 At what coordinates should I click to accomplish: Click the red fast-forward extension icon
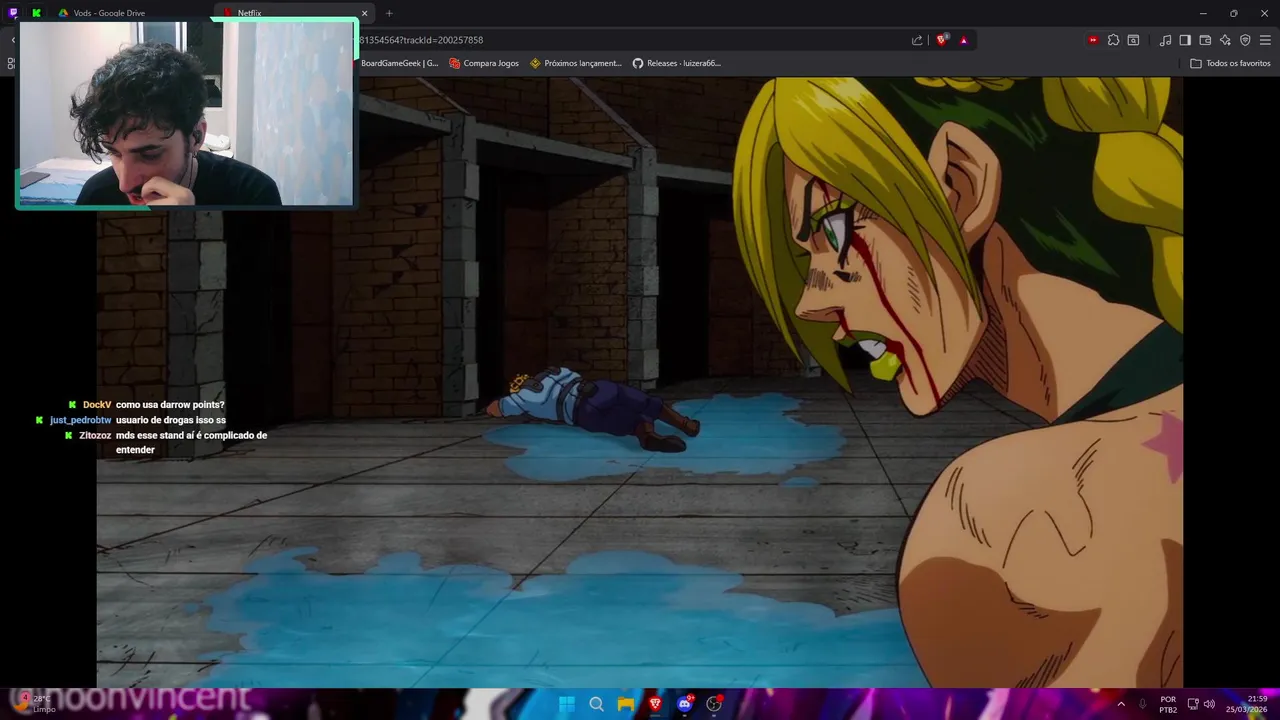[1093, 40]
